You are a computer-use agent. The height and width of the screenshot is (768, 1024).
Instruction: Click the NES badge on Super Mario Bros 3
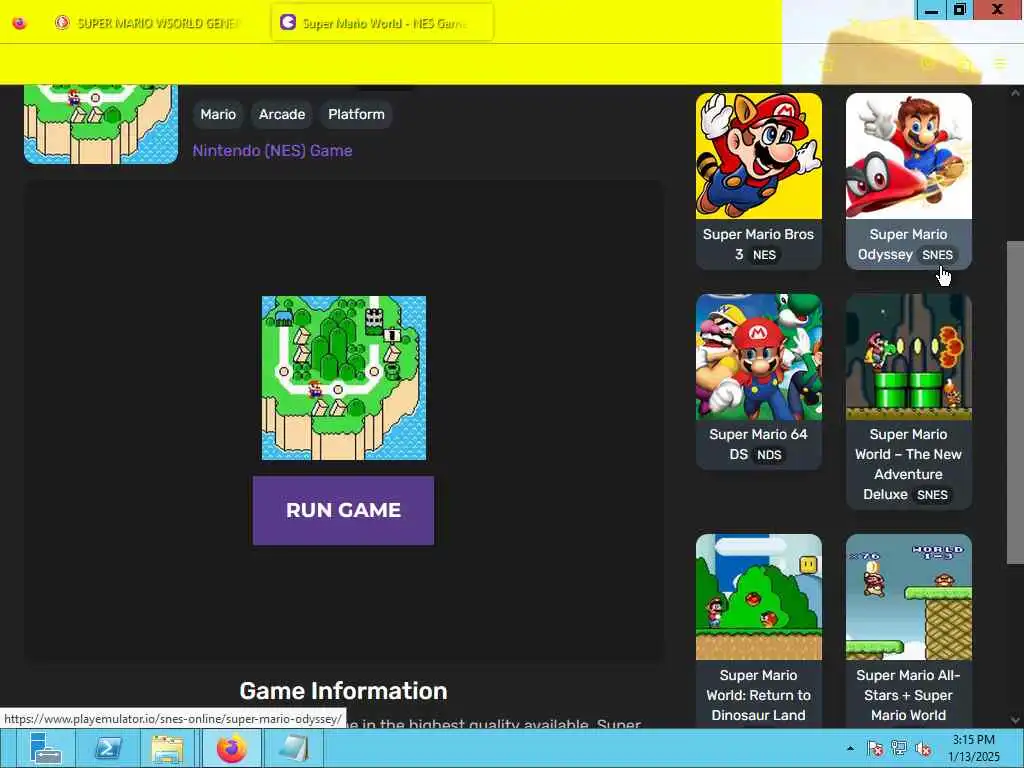[x=764, y=255]
